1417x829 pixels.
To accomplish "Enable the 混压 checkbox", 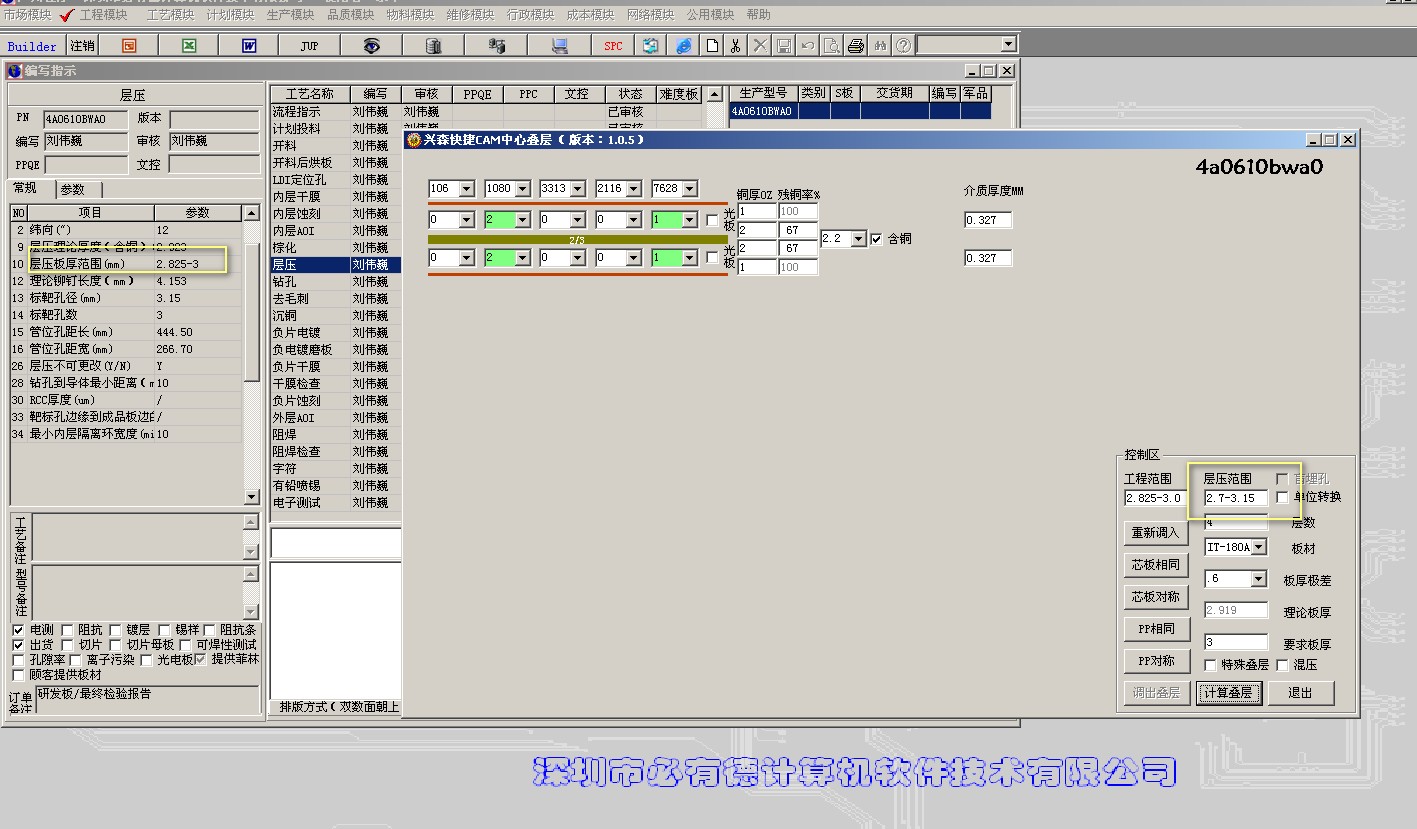I will point(1282,665).
